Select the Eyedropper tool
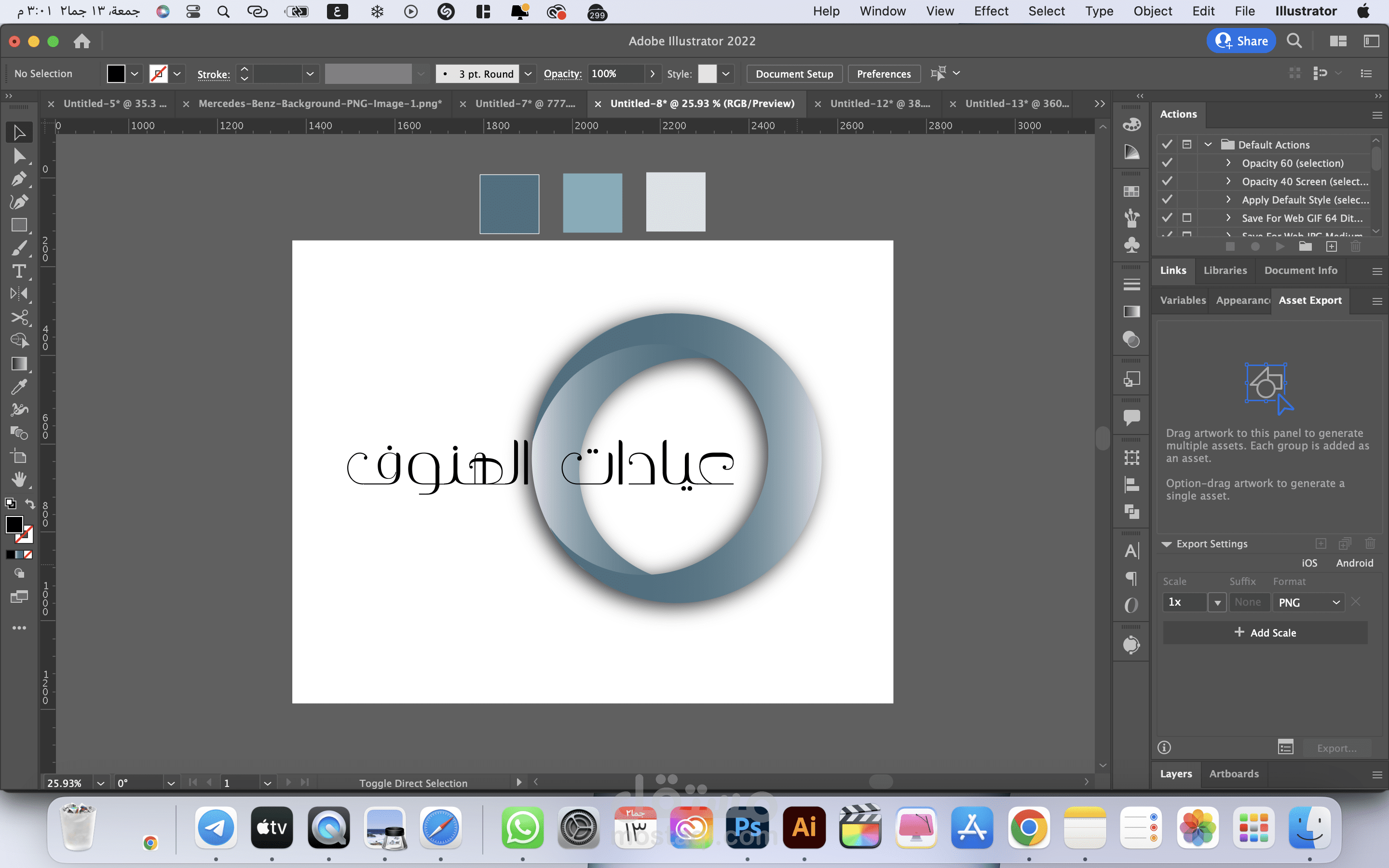 (19, 387)
